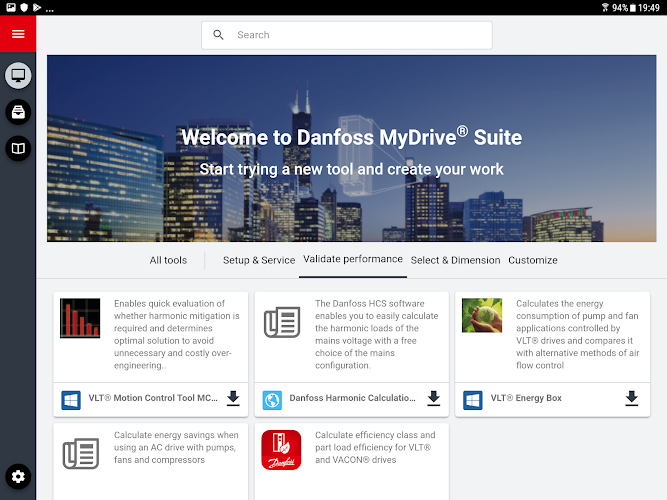Select the monitor icon in the sidebar

point(18,76)
